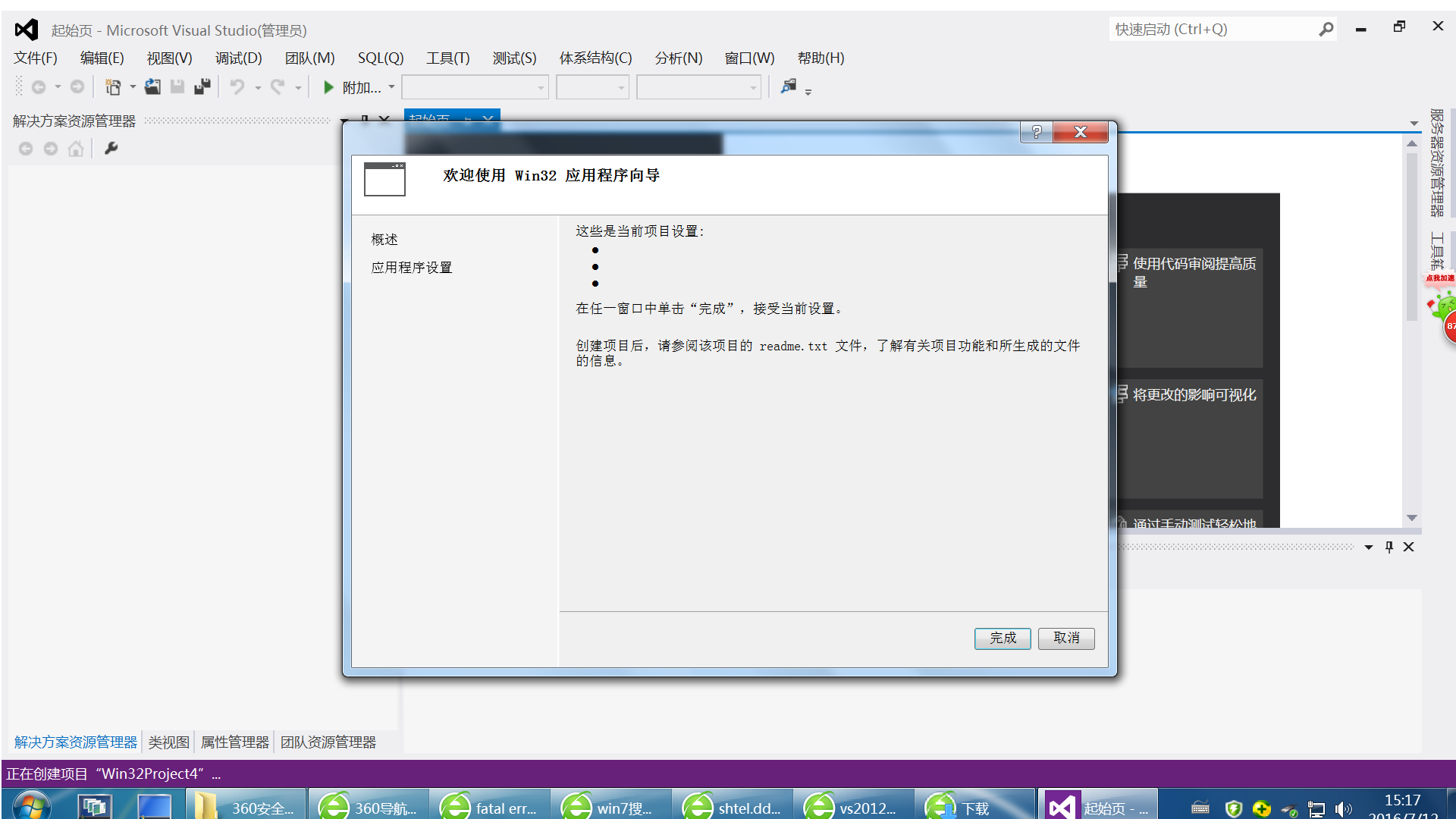This screenshot has height=819, width=1456.
Task: Click the 完成 button in the wizard
Action: pyautogui.click(x=1003, y=639)
